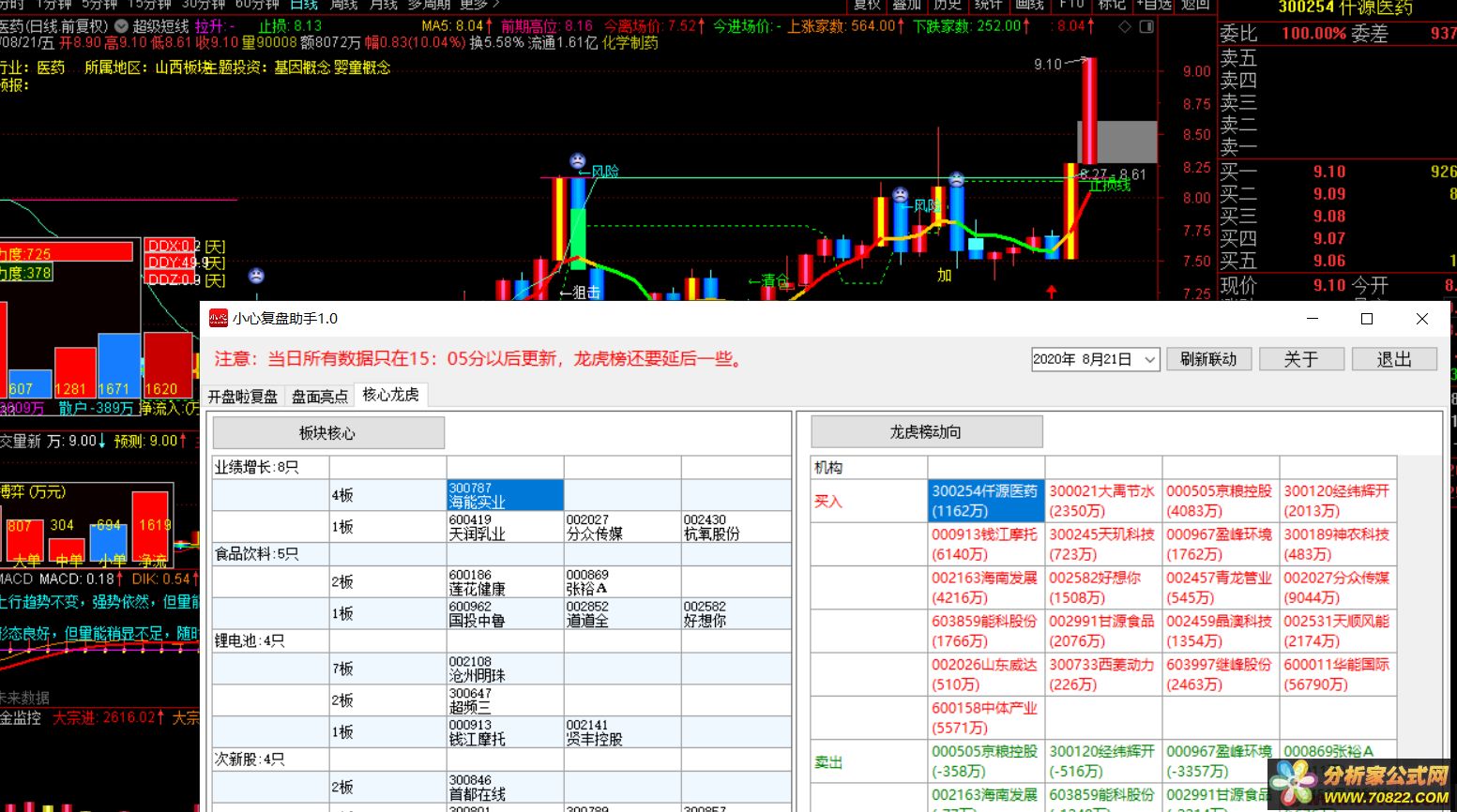1457x812 pixels.
Task: Click the 画线 toolbar button in chart window
Action: coord(1030,5)
